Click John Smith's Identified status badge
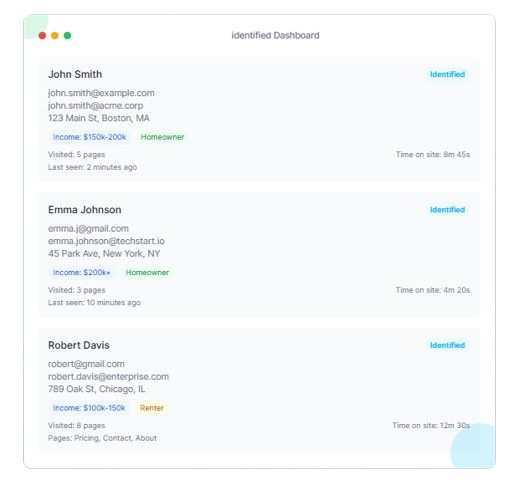This screenshot has height=485, width=514. (x=447, y=74)
